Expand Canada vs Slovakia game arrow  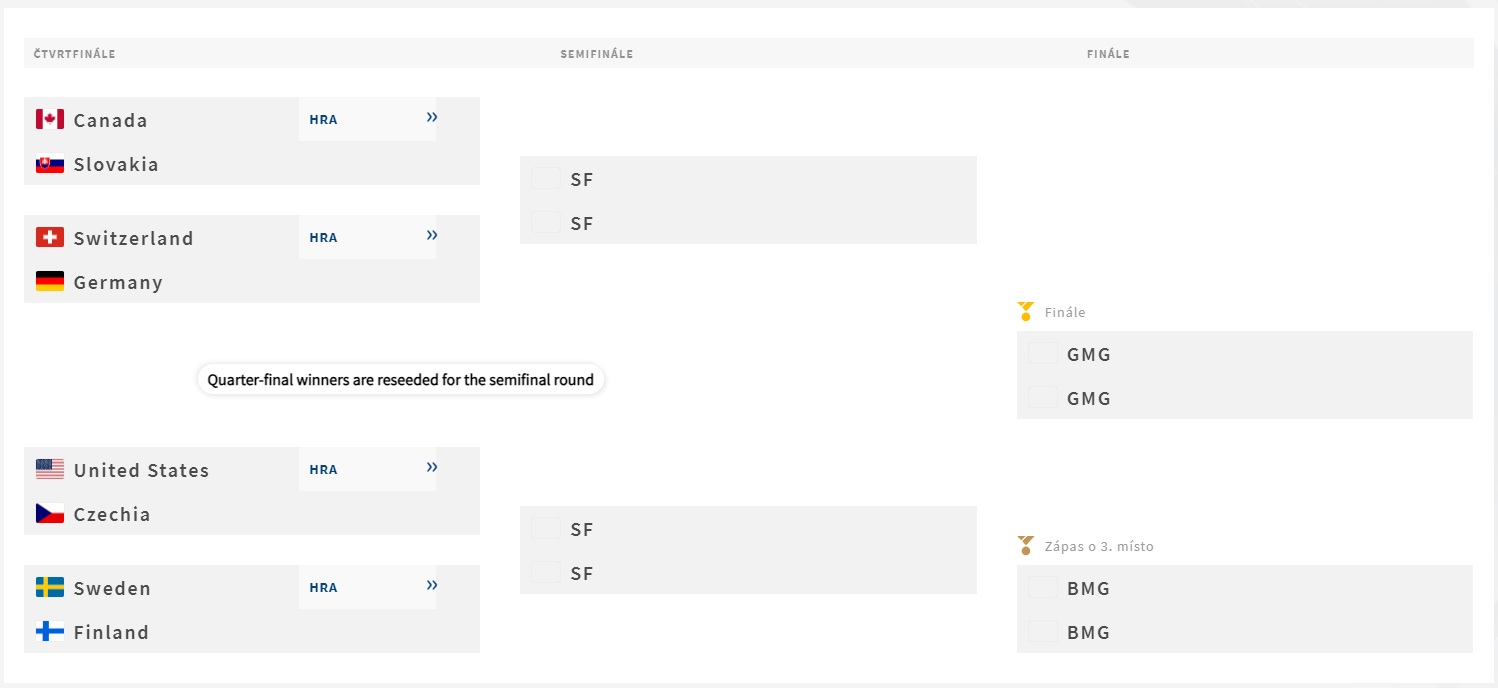432,118
